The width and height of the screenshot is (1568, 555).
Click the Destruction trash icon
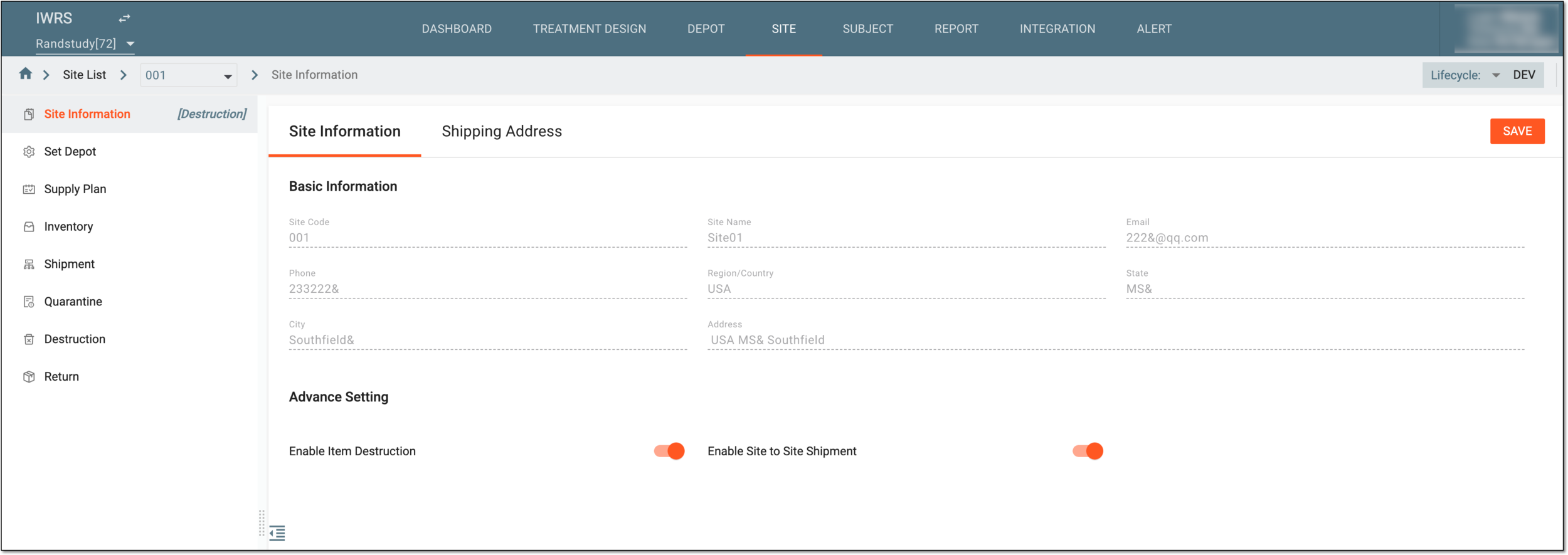click(29, 339)
